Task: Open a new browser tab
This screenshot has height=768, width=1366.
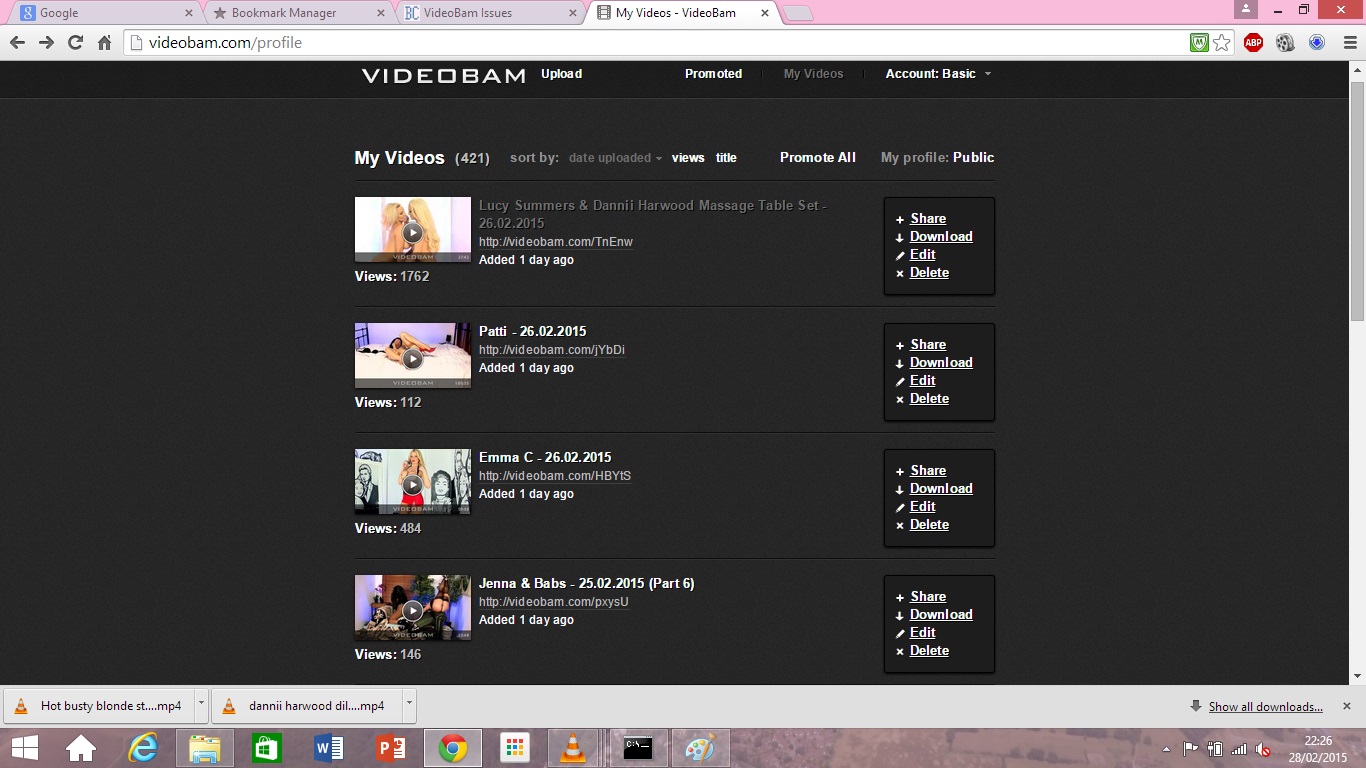Action: point(797,14)
